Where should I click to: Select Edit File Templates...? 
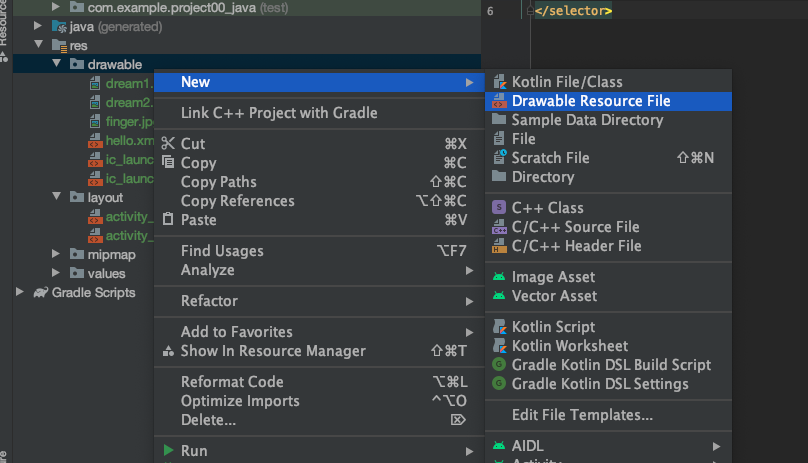point(608,415)
